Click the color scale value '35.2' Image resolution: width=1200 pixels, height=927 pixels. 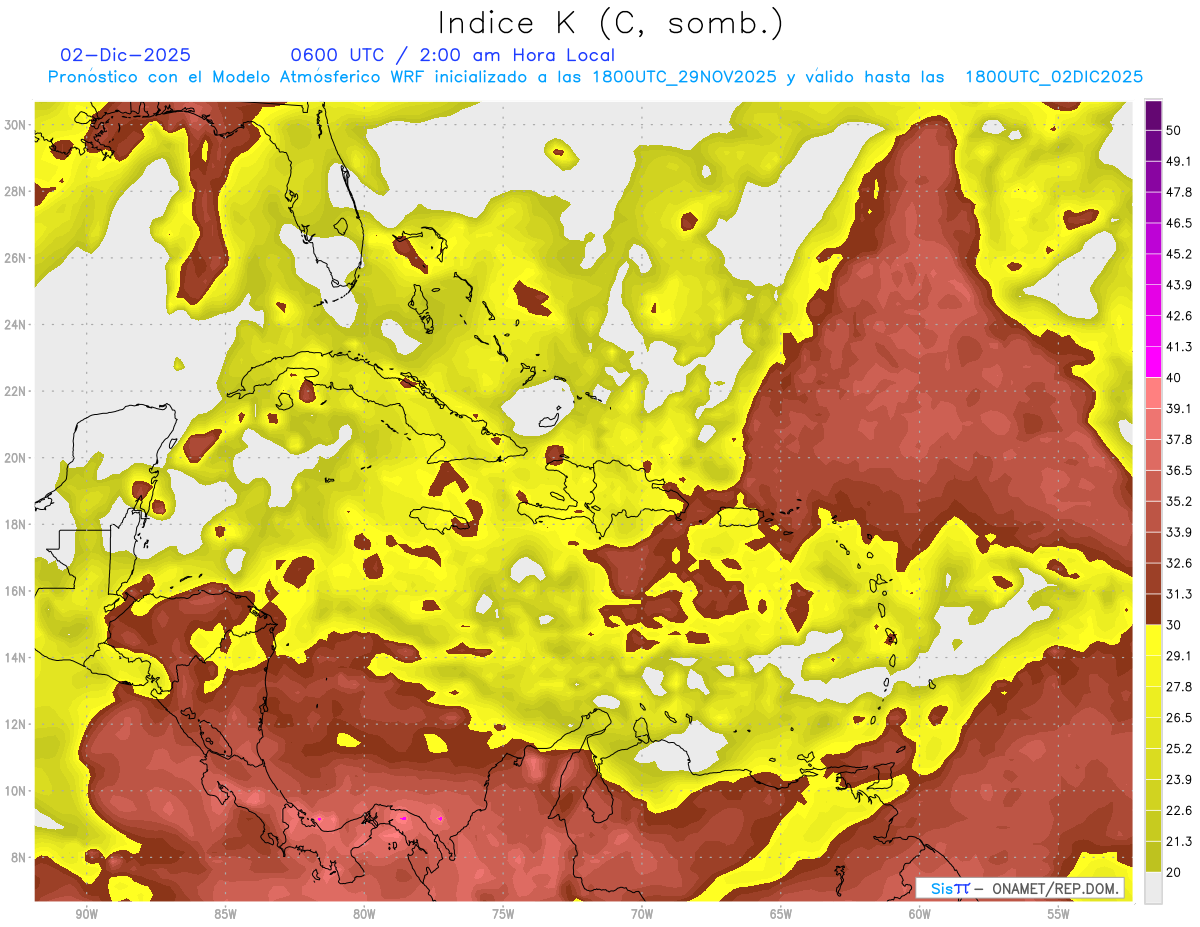[1178, 501]
